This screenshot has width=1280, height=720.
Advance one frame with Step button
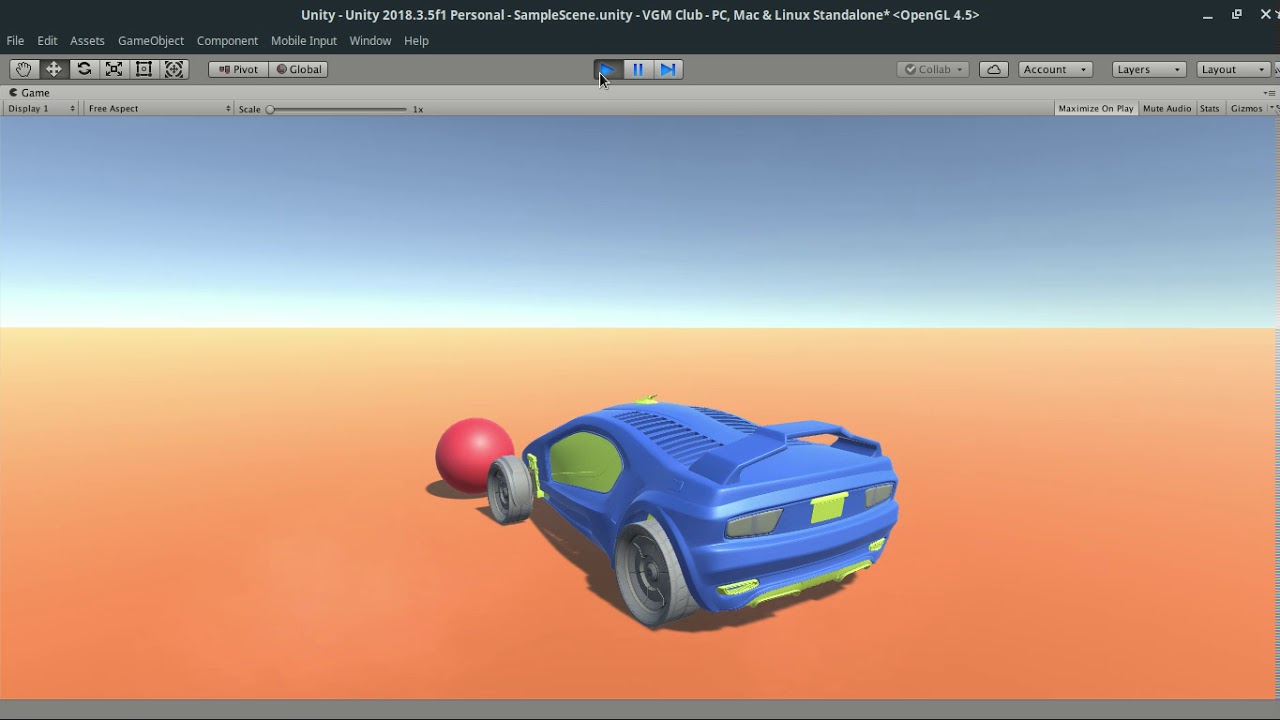[x=668, y=69]
